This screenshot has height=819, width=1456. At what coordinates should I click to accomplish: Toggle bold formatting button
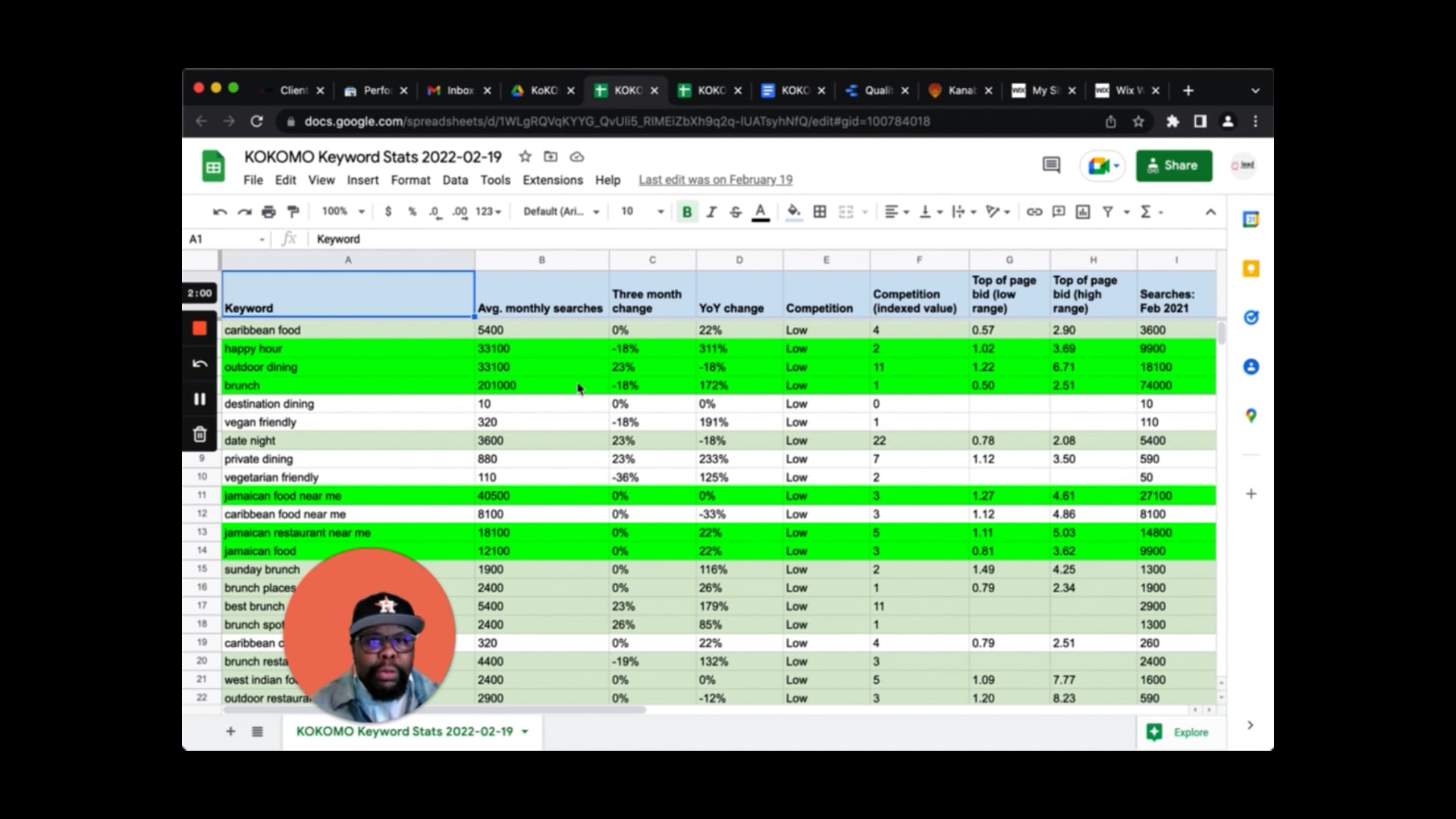(687, 212)
